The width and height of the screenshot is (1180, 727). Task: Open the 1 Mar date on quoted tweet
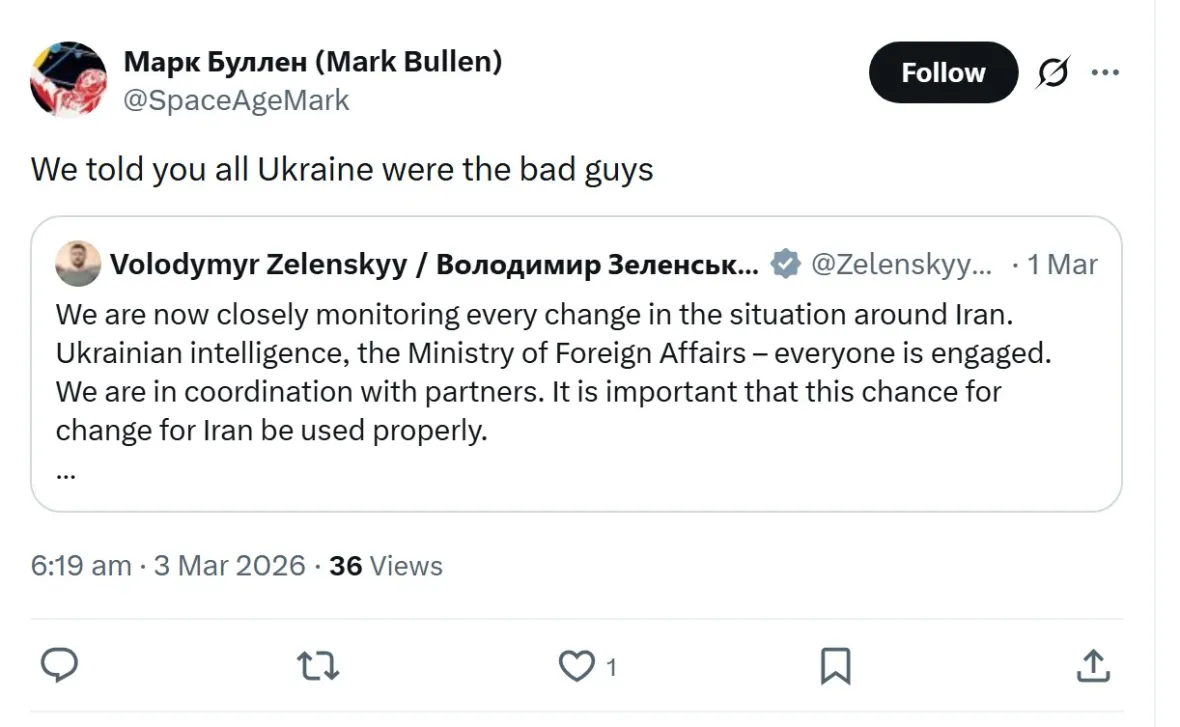point(1062,264)
